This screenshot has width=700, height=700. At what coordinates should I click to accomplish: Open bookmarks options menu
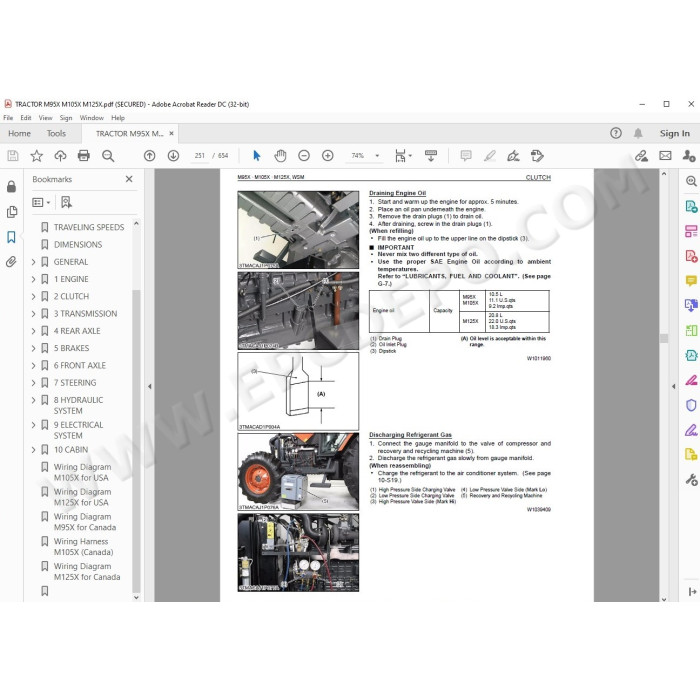click(41, 202)
